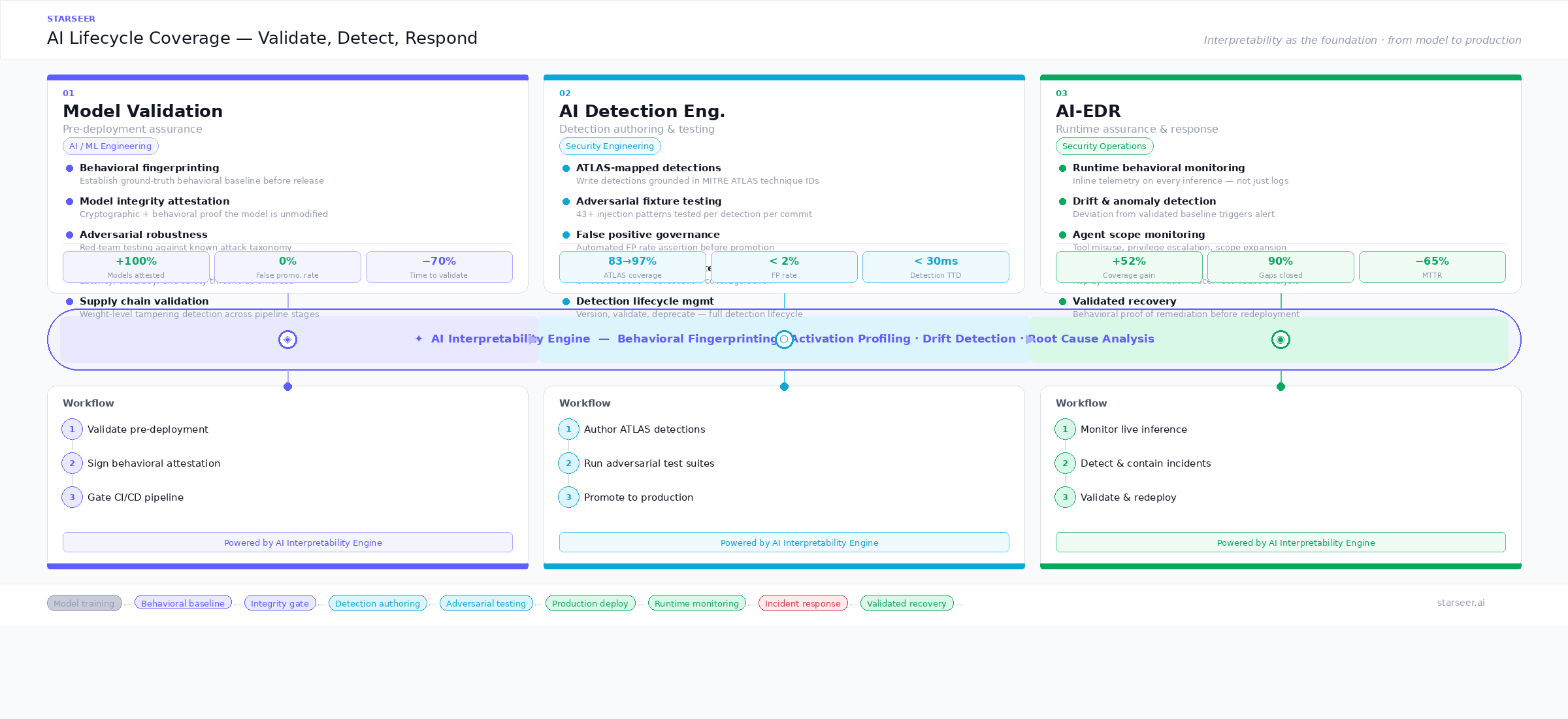This screenshot has width=1568, height=719.
Task: Toggle the Incident response chip
Action: click(802, 603)
